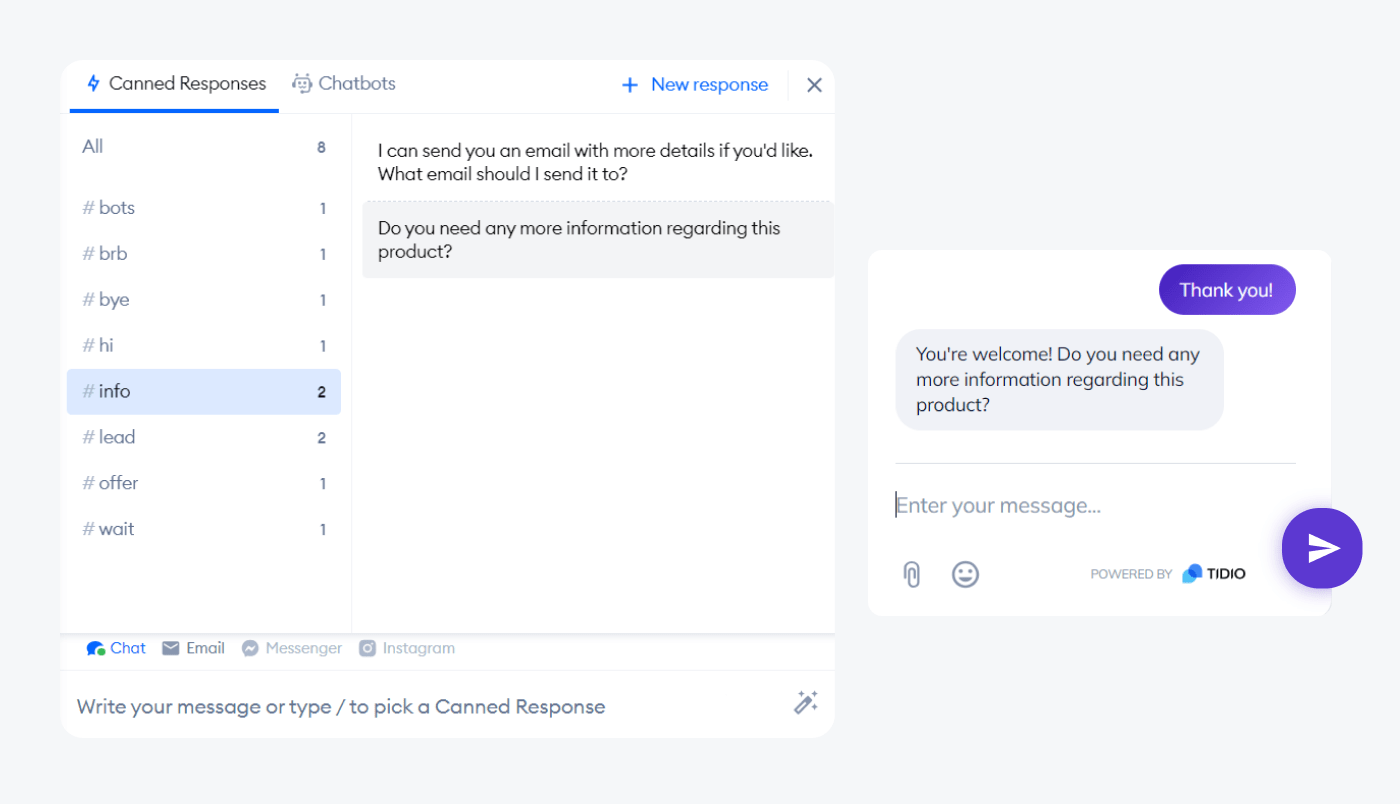This screenshot has height=804, width=1400.
Task: Click the Email envelope icon
Action: click(171, 648)
